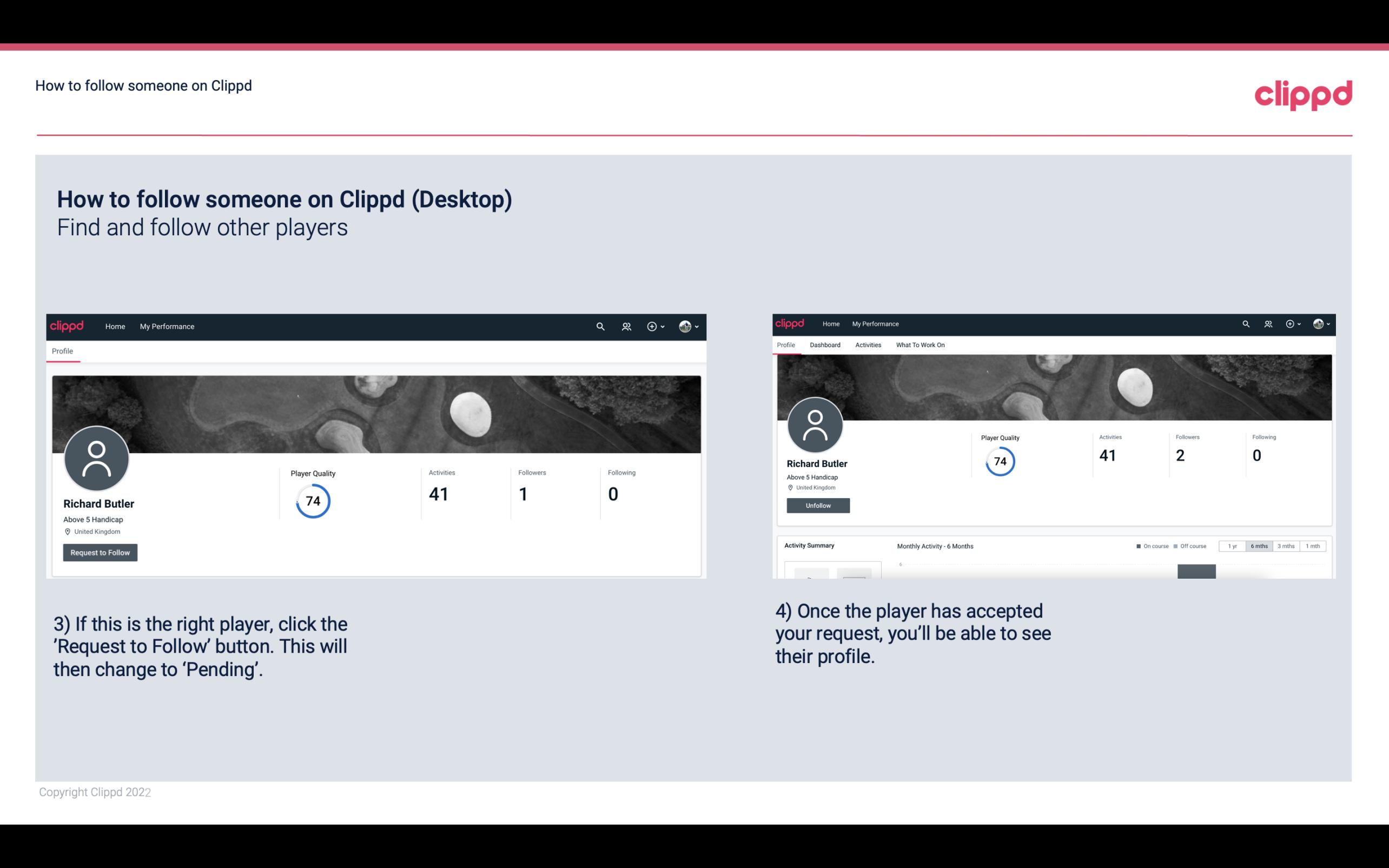Screen dimensions: 1389x868
Task: Select the 'Dashboard' tab on right panel
Action: [825, 345]
